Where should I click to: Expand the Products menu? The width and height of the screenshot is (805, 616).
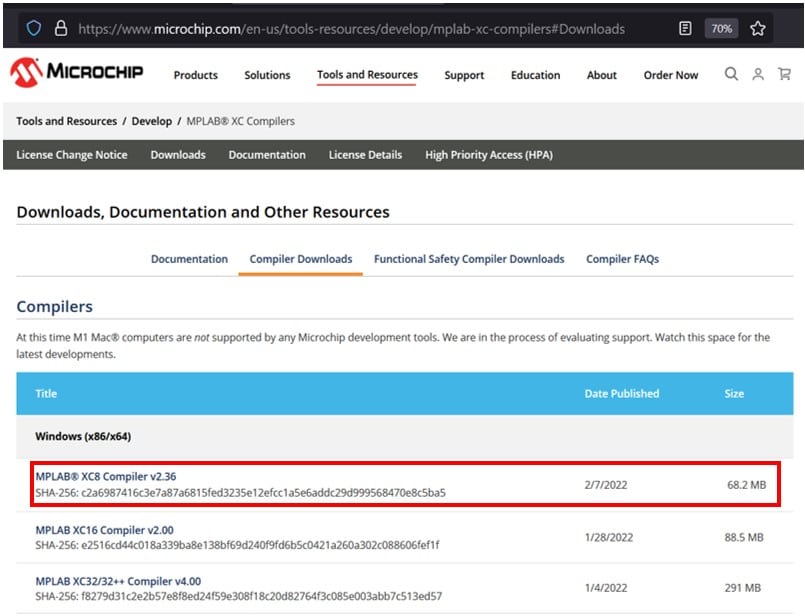point(195,75)
